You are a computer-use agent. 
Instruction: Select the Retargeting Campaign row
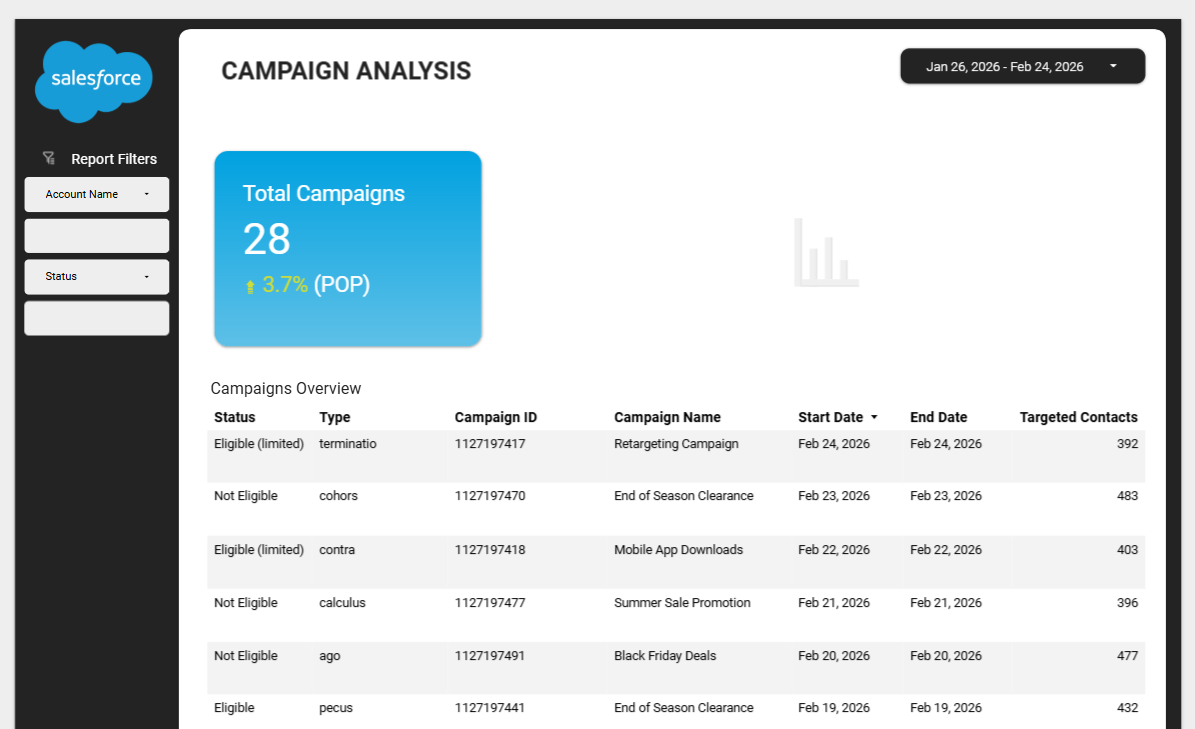pos(676,444)
